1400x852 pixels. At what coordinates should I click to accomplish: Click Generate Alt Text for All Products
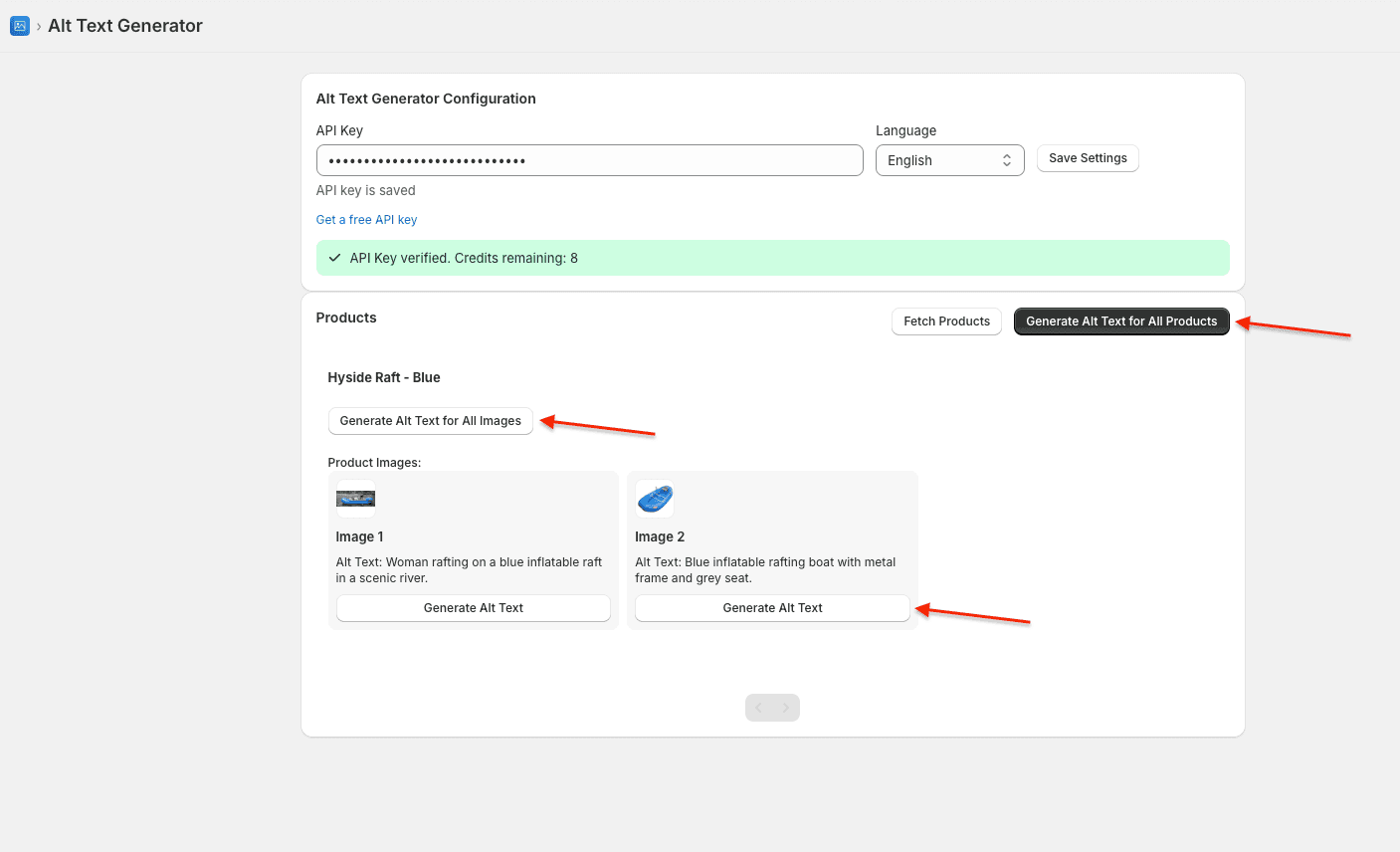pos(1121,320)
